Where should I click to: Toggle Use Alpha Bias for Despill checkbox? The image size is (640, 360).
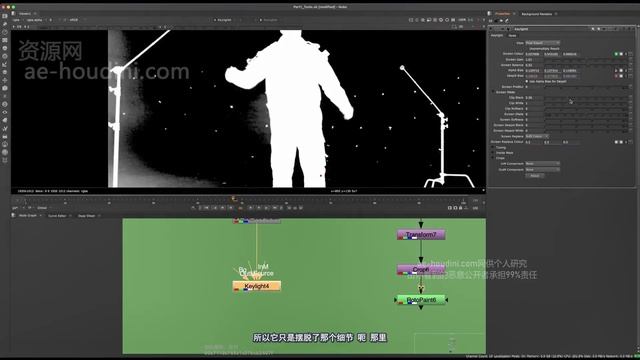[527, 81]
